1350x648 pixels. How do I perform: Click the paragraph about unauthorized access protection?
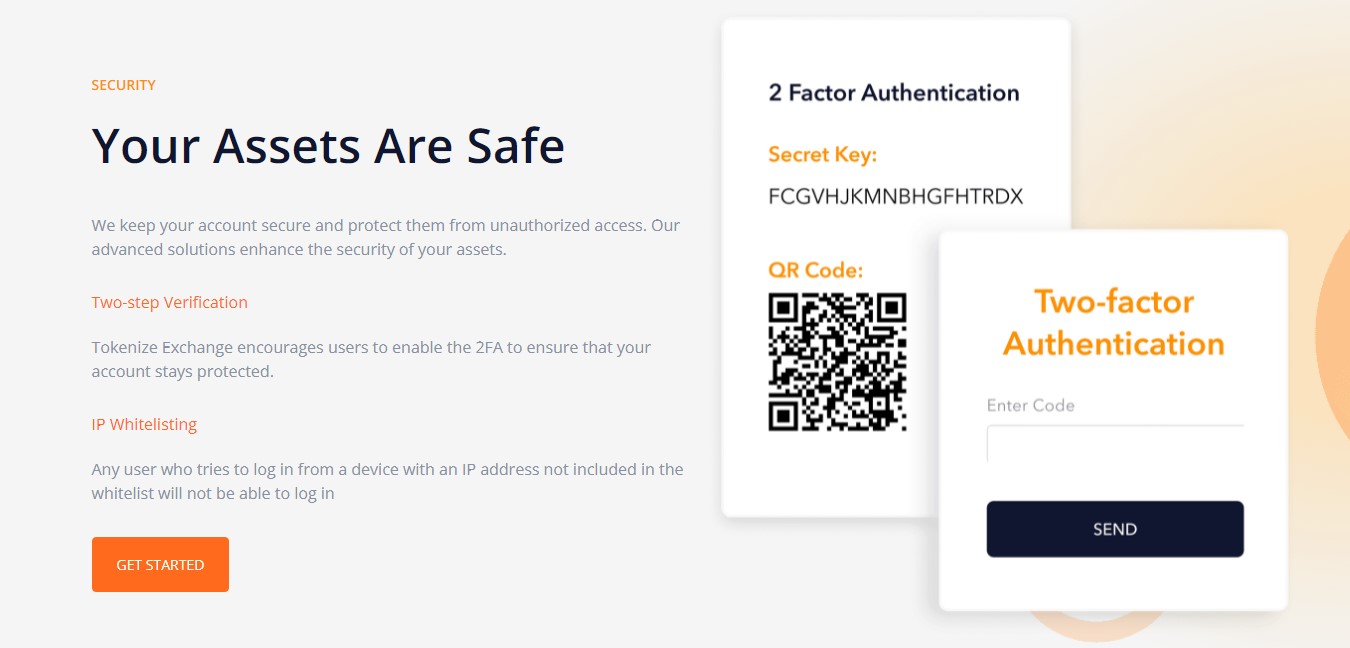[x=386, y=237]
